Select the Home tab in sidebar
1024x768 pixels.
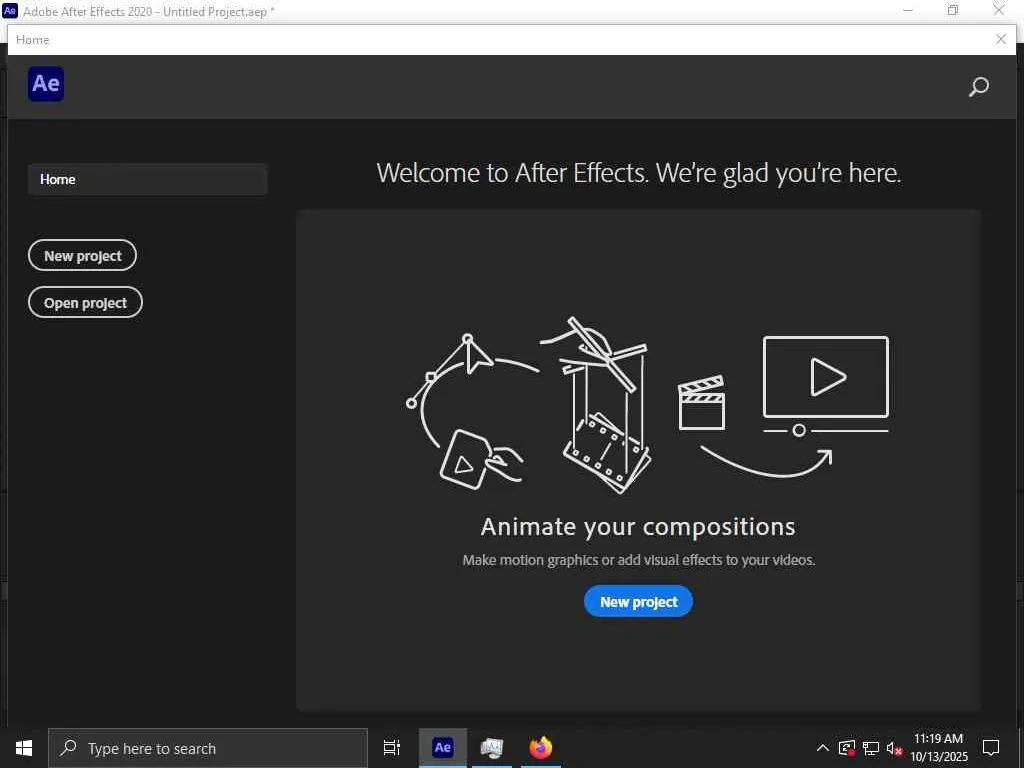(x=148, y=179)
